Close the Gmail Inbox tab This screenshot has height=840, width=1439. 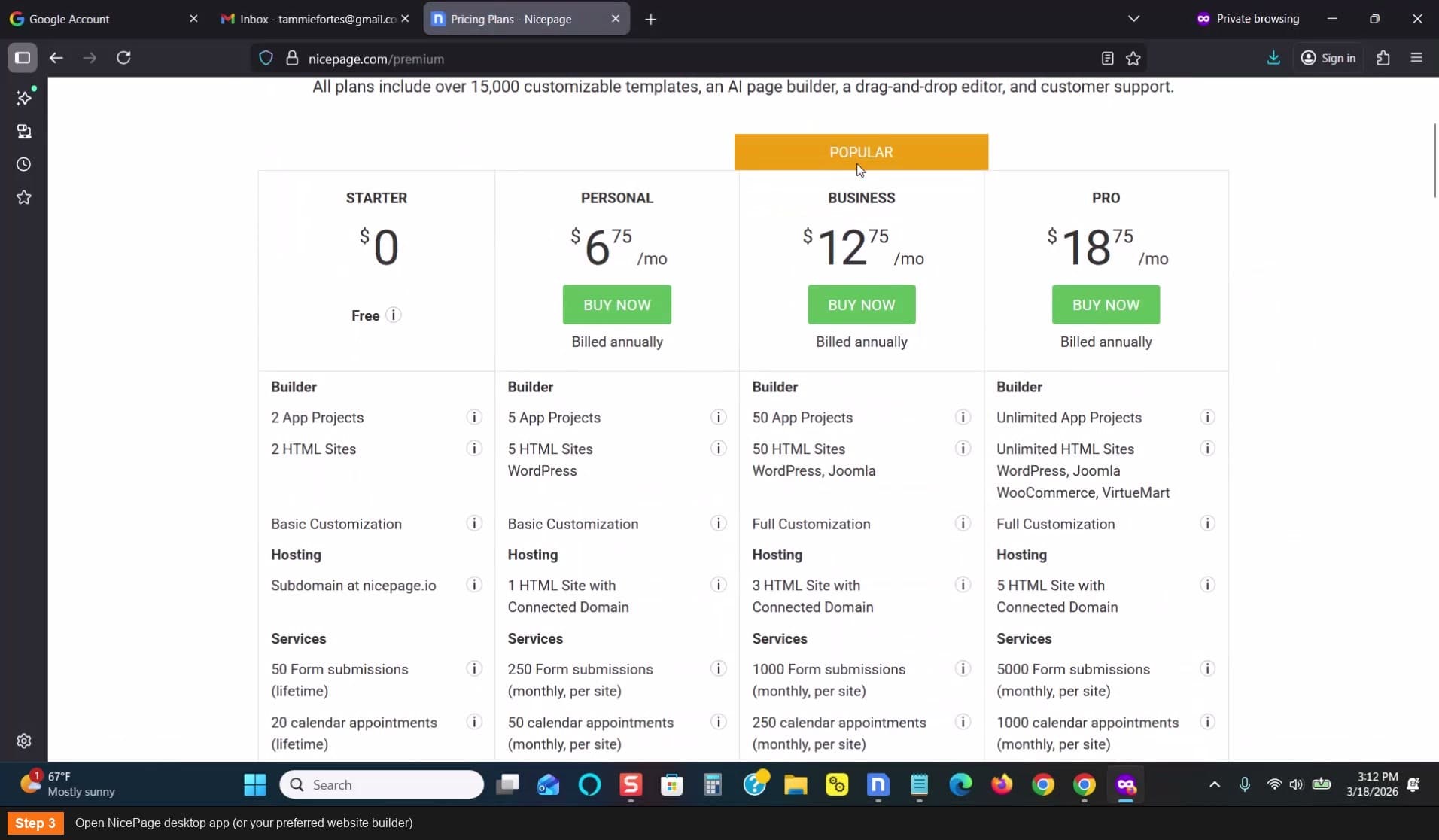406,19
